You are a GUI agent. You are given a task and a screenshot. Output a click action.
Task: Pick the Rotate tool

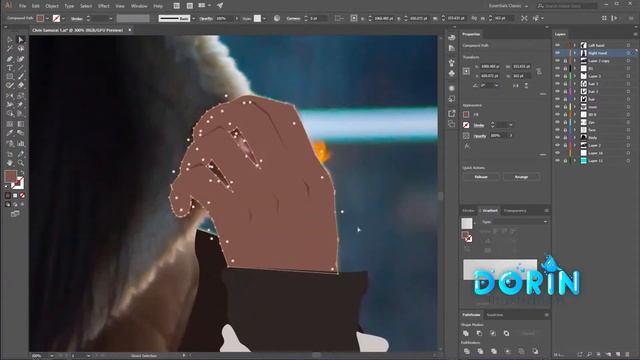pyautogui.click(x=10, y=96)
